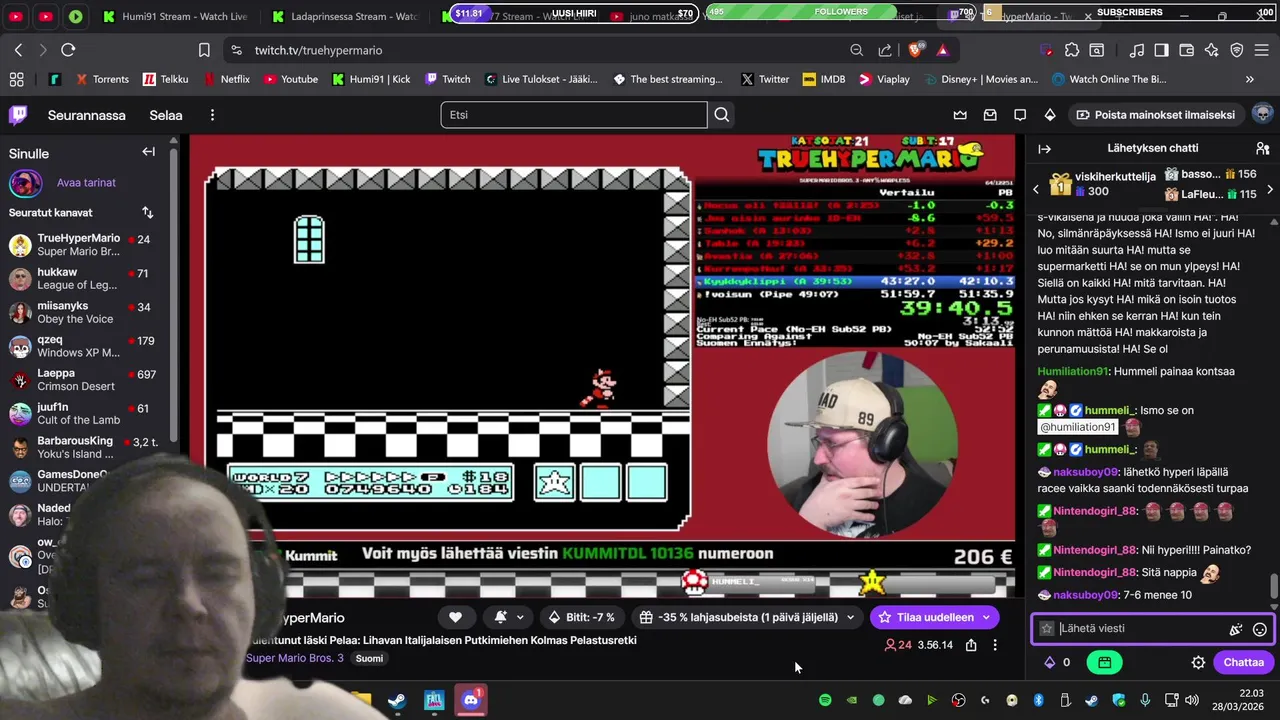Open Netflix bookmark
This screenshot has height=720, width=1280.
[x=227, y=79]
